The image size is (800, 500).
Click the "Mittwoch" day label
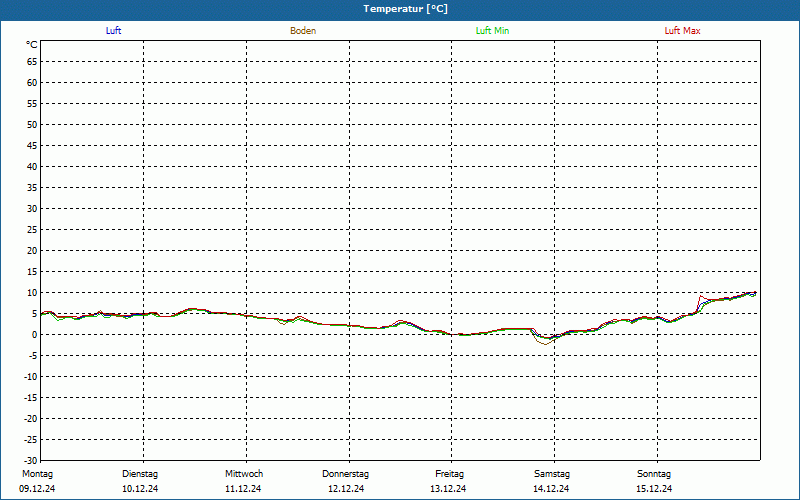click(244, 474)
